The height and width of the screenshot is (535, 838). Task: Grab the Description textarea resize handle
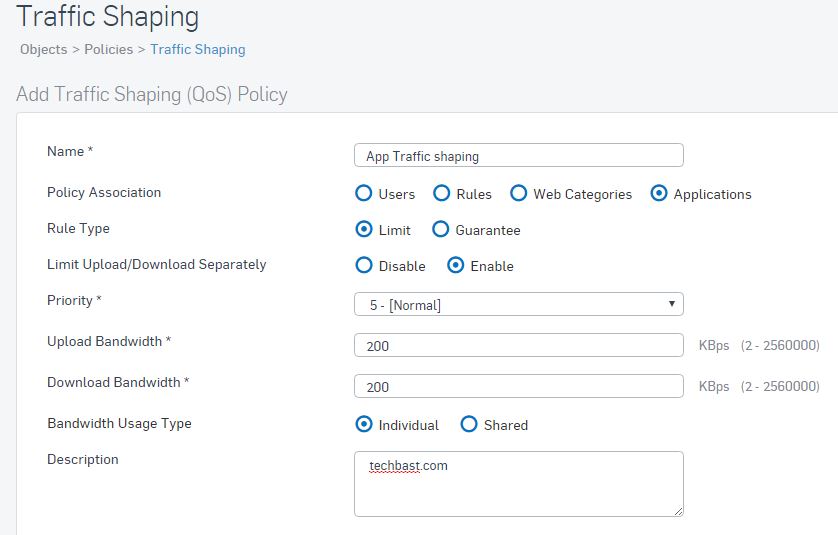tap(678, 511)
